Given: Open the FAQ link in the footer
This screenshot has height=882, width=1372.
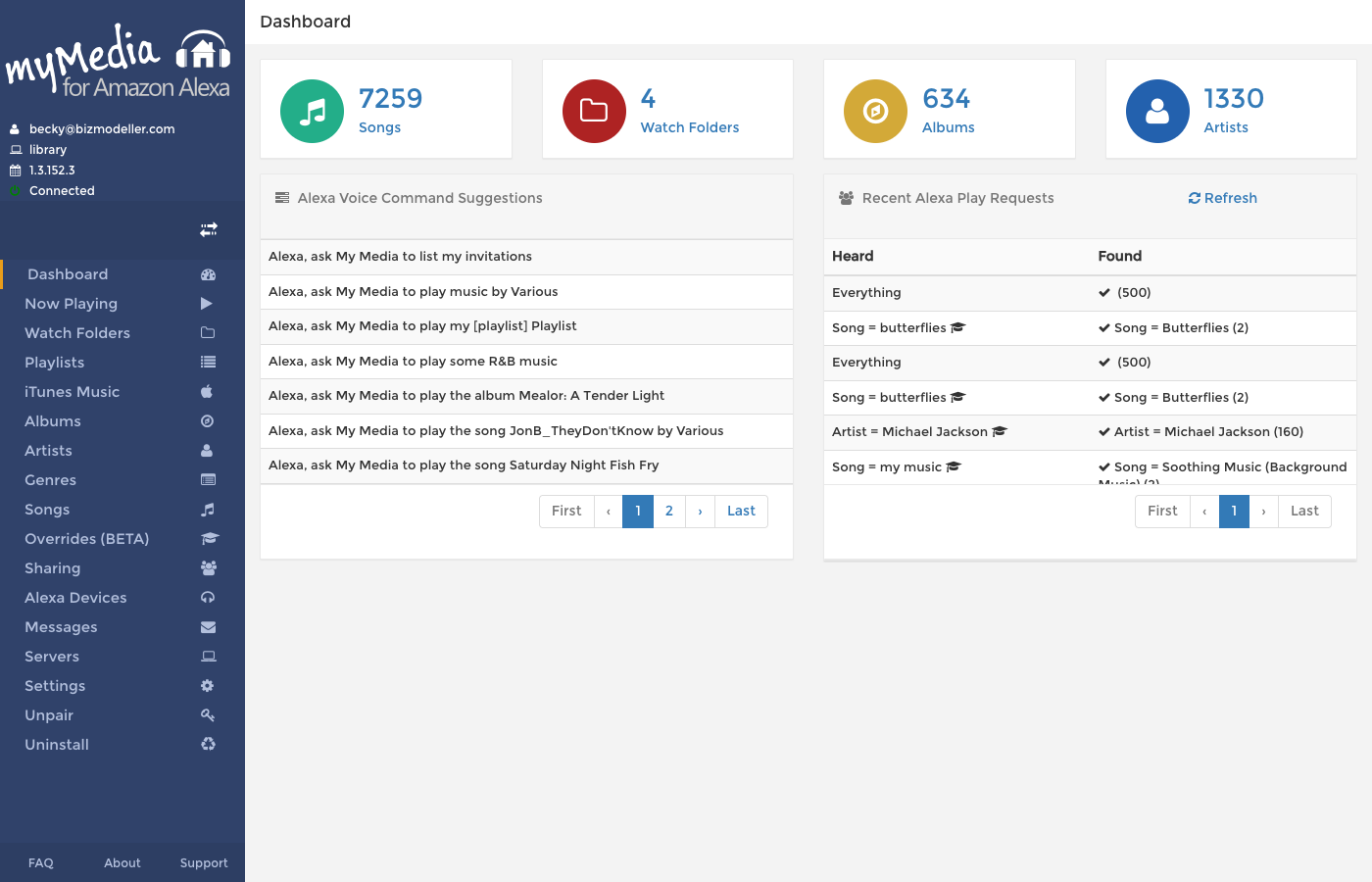Looking at the screenshot, I should 40,862.
